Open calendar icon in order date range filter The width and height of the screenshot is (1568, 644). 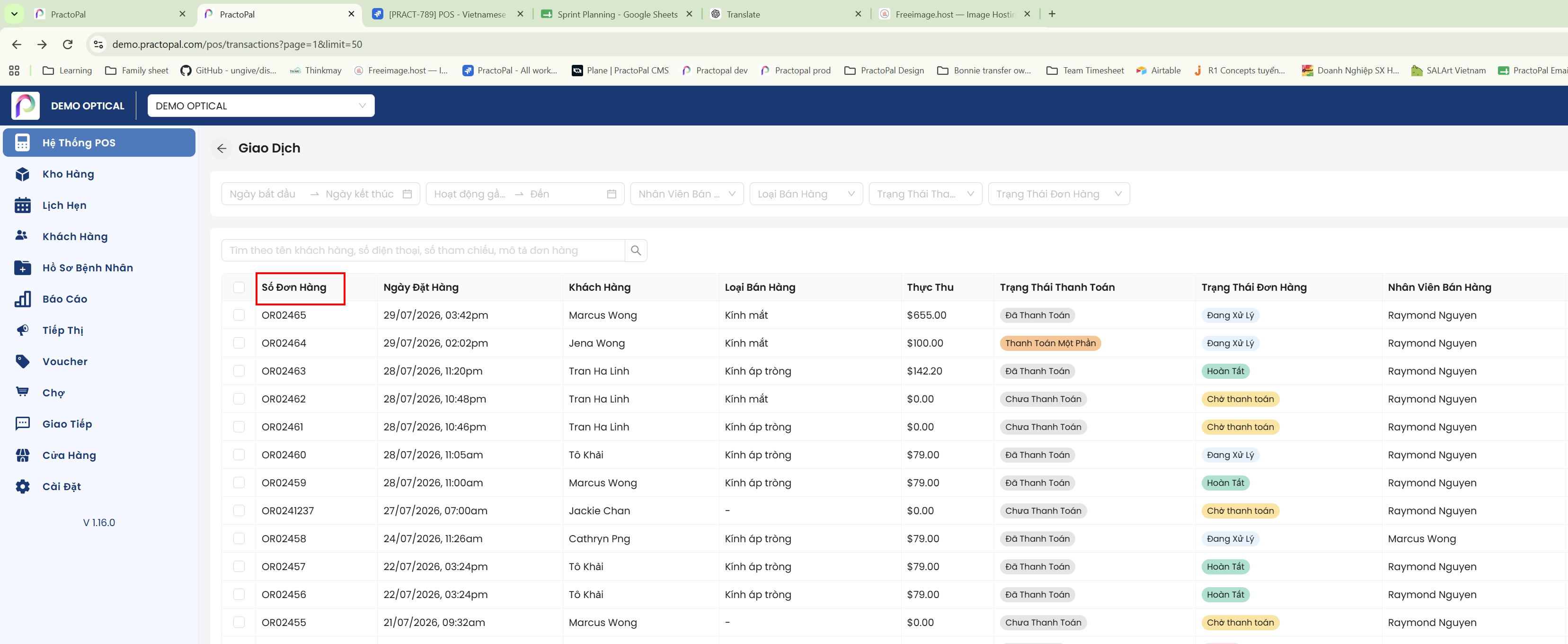point(407,194)
